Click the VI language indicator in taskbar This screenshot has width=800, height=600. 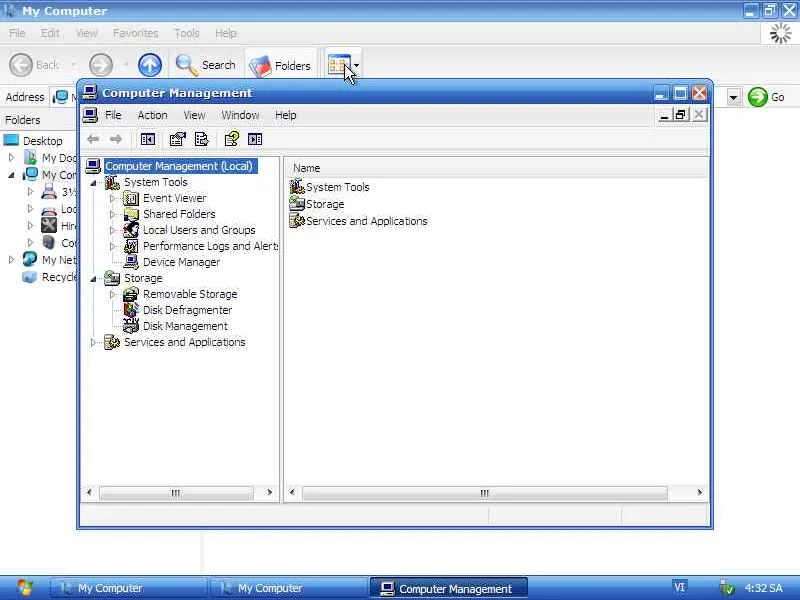tap(679, 587)
